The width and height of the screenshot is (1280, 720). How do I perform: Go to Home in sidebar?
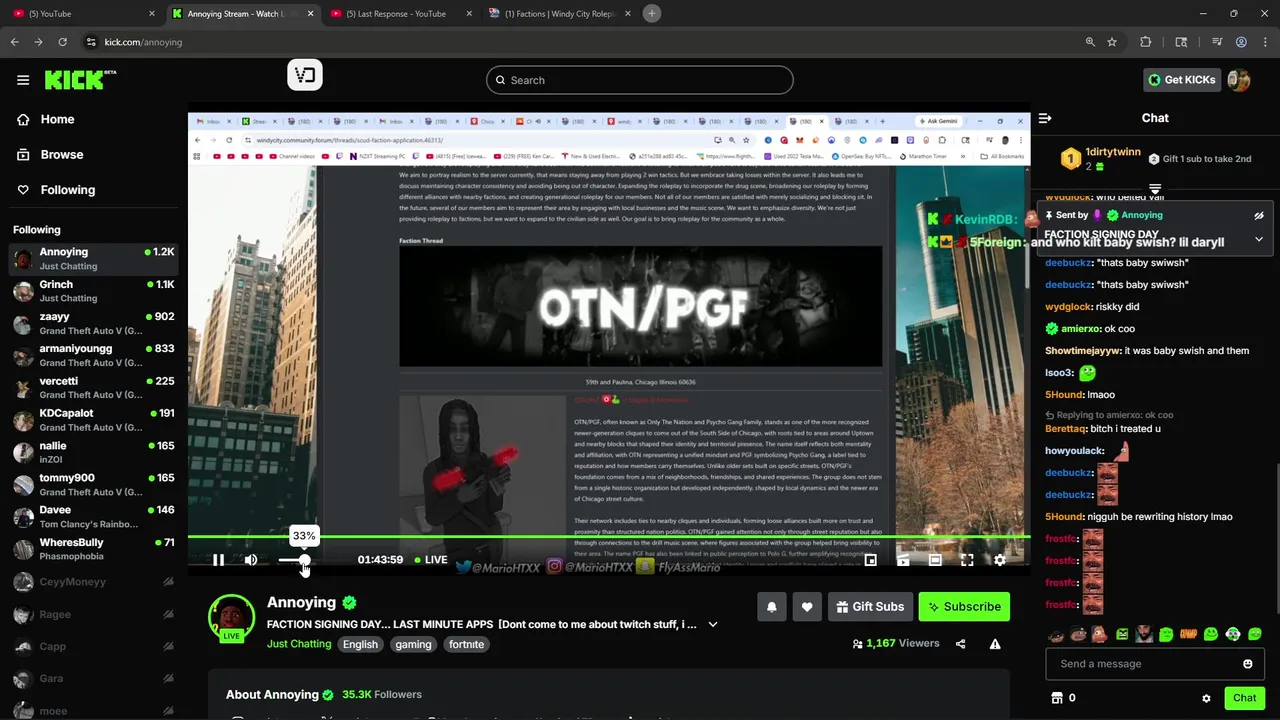tap(57, 119)
